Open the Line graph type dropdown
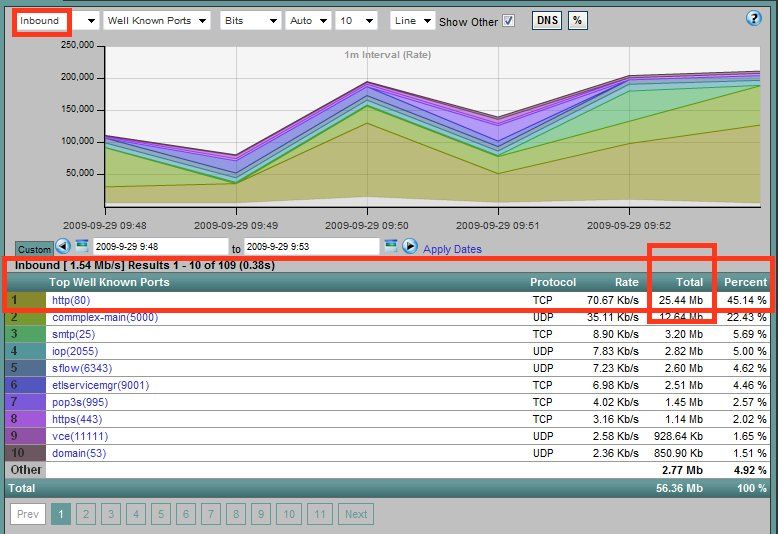Image resolution: width=778 pixels, height=534 pixels. click(x=413, y=21)
